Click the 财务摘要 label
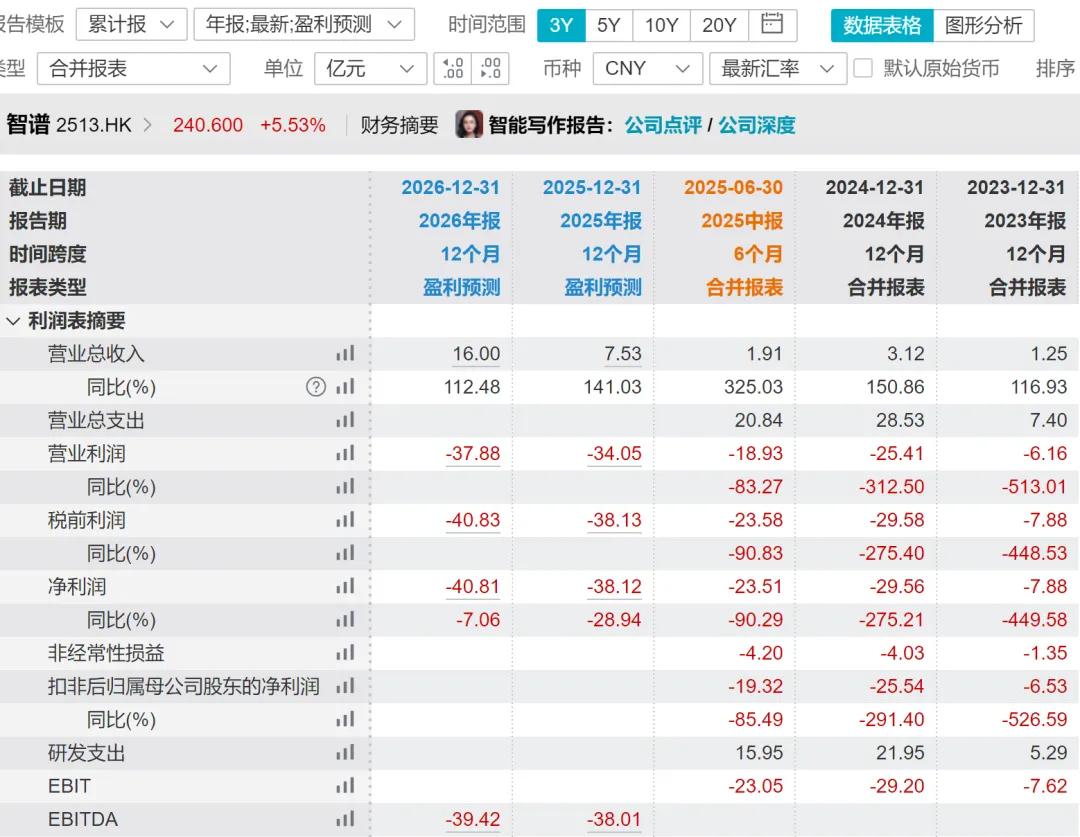The image size is (1080, 837). (399, 125)
